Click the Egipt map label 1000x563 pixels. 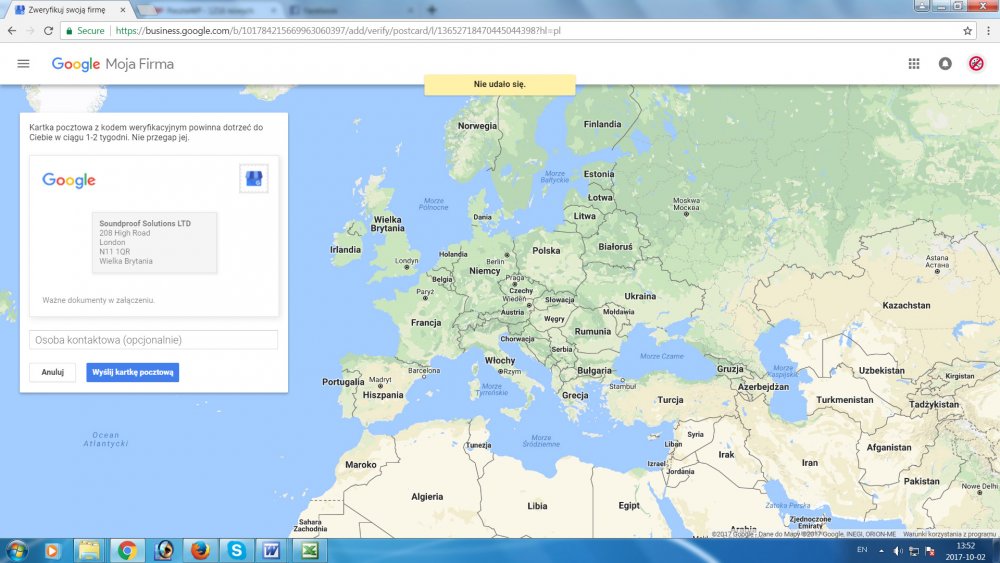pyautogui.click(x=629, y=506)
